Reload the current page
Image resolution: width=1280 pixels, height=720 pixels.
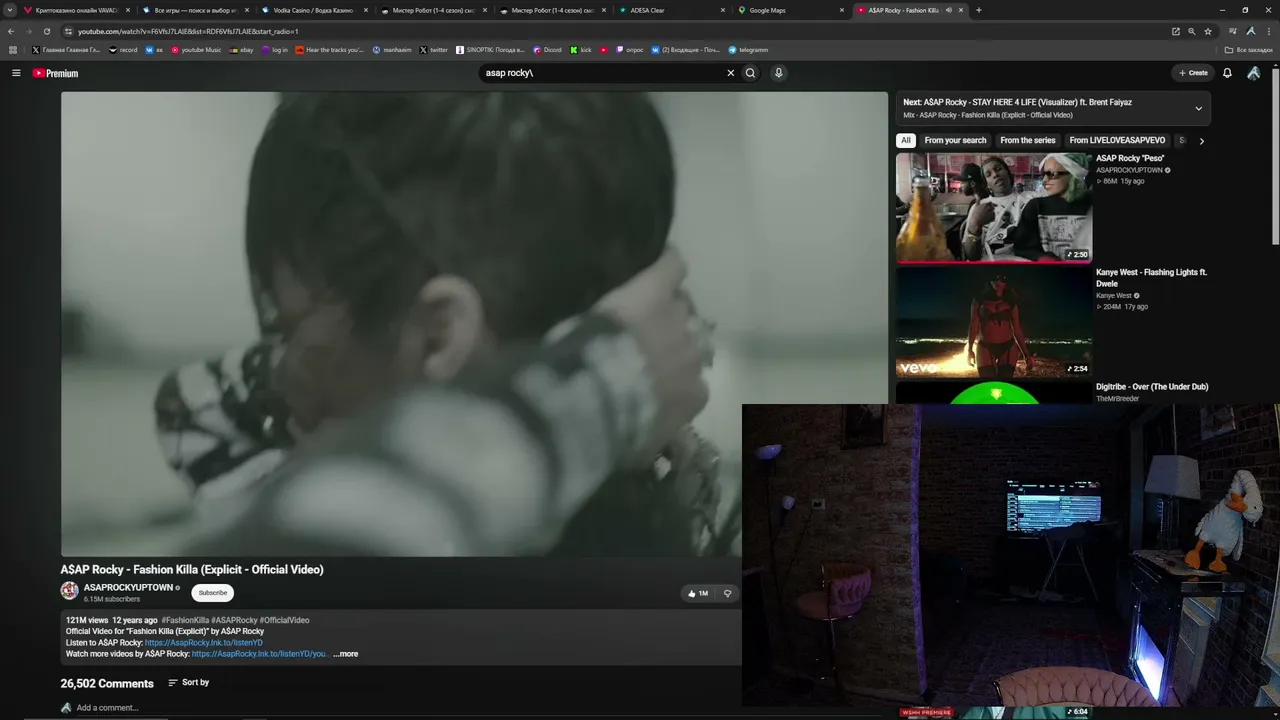pyautogui.click(x=46, y=31)
